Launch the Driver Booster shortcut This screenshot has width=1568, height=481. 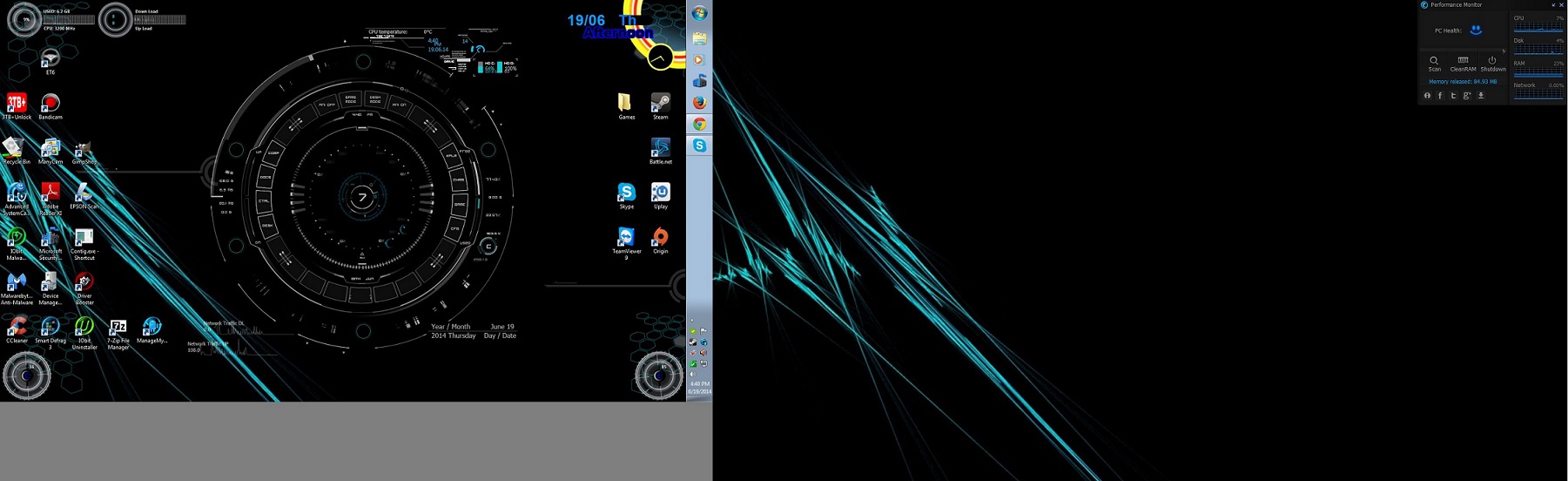coord(84,288)
